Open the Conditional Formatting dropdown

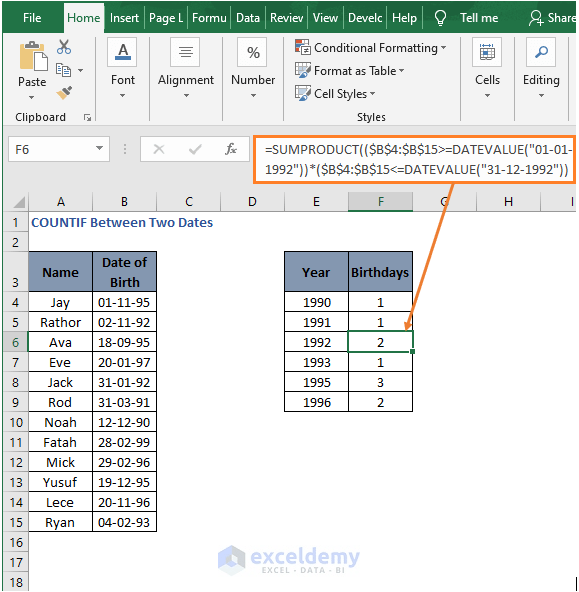coord(443,48)
